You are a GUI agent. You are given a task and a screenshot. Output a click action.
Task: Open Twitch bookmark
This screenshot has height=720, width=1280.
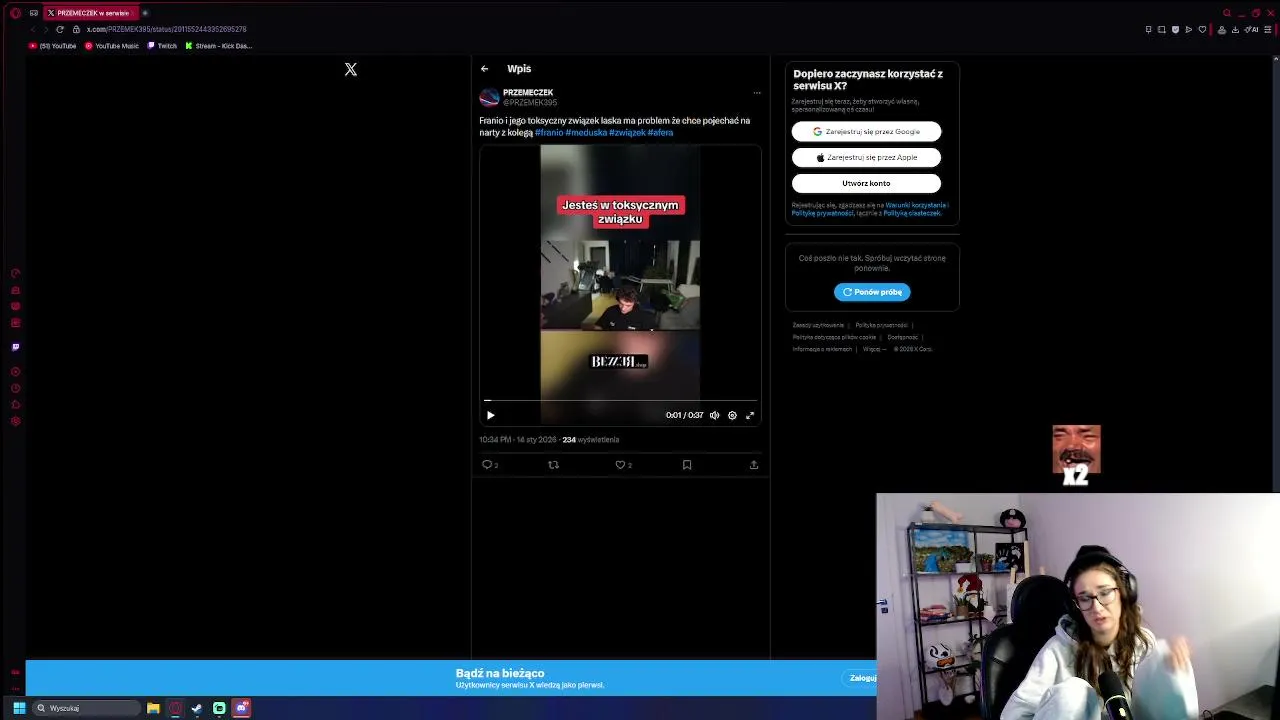161,46
